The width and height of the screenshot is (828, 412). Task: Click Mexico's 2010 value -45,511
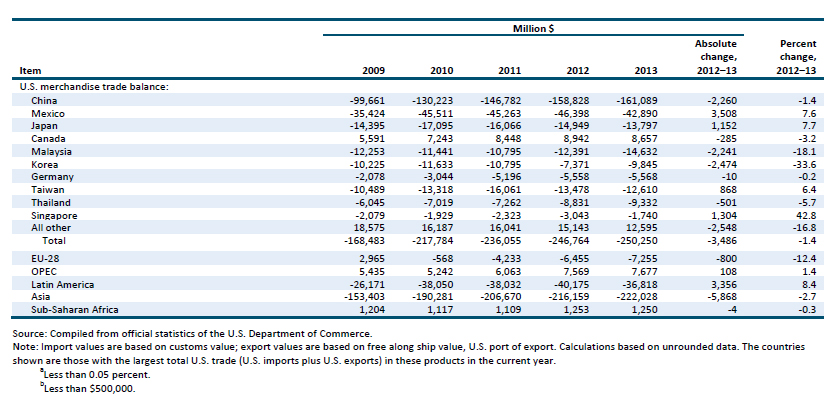tap(436, 113)
